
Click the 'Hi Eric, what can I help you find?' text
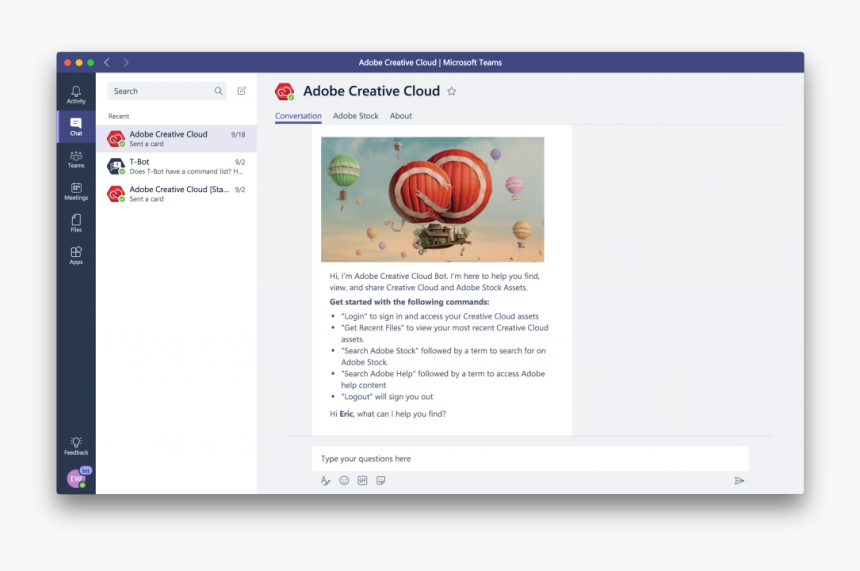(388, 414)
